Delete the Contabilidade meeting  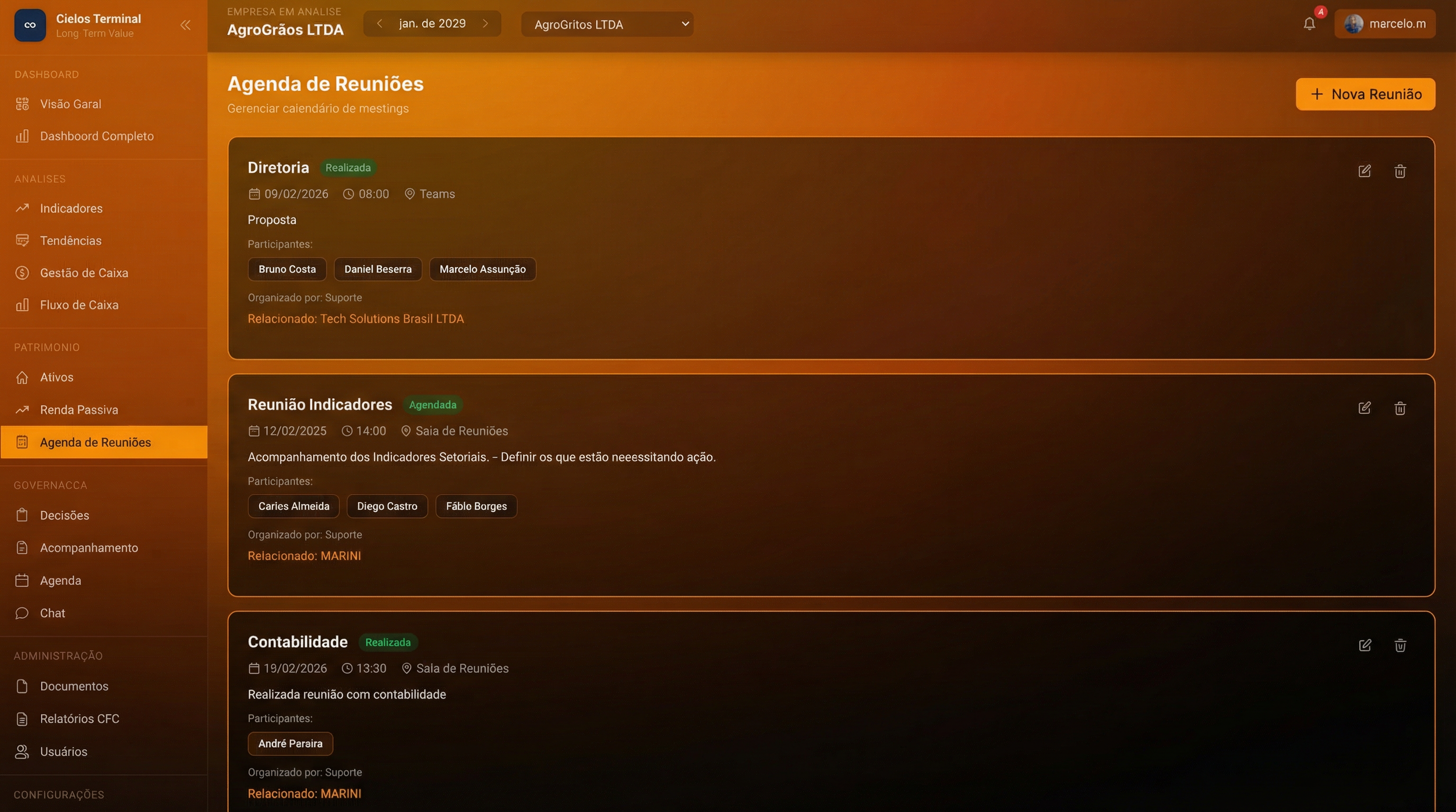(1400, 645)
